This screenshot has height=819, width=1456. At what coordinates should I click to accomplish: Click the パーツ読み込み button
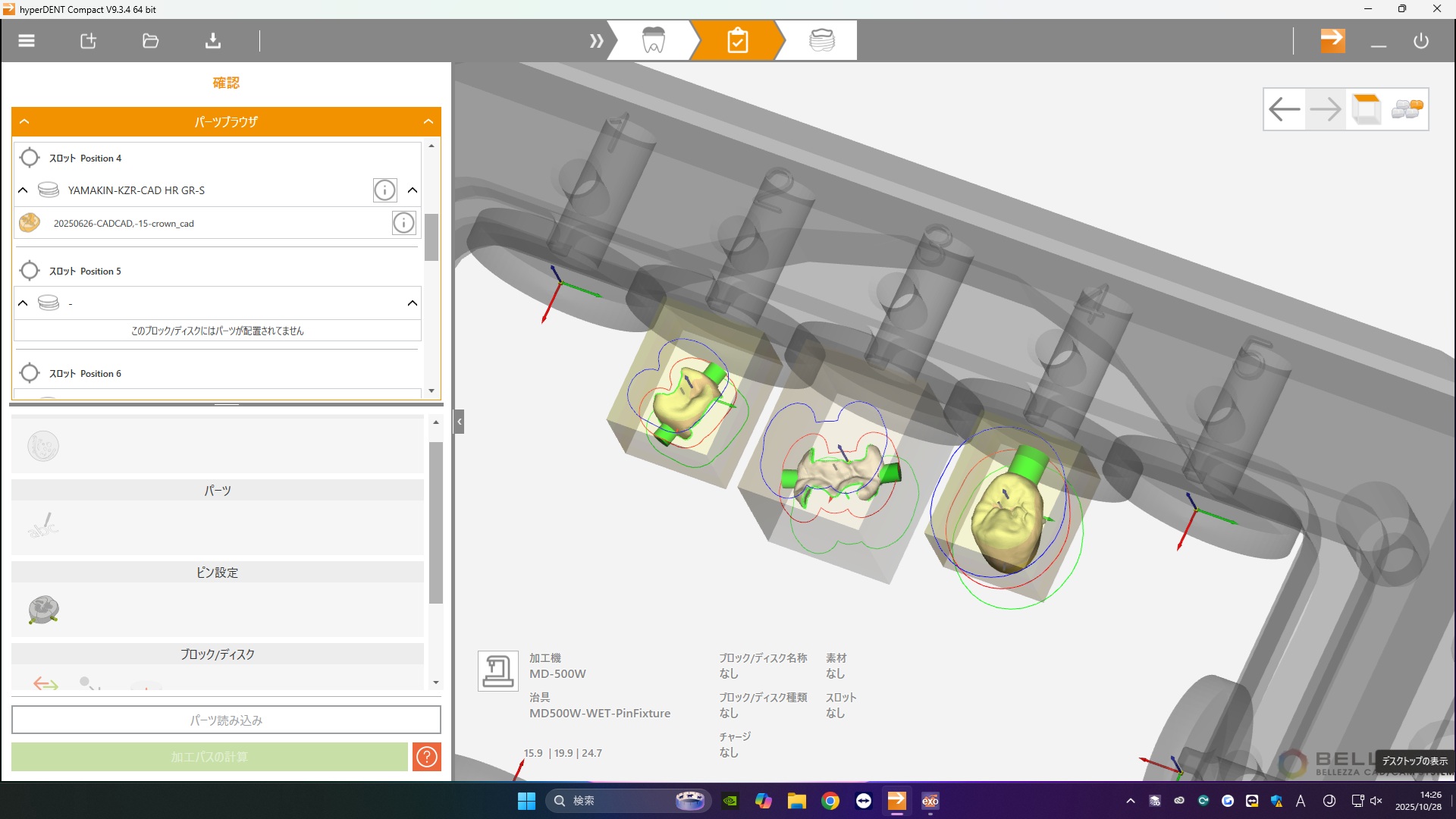[x=226, y=720]
